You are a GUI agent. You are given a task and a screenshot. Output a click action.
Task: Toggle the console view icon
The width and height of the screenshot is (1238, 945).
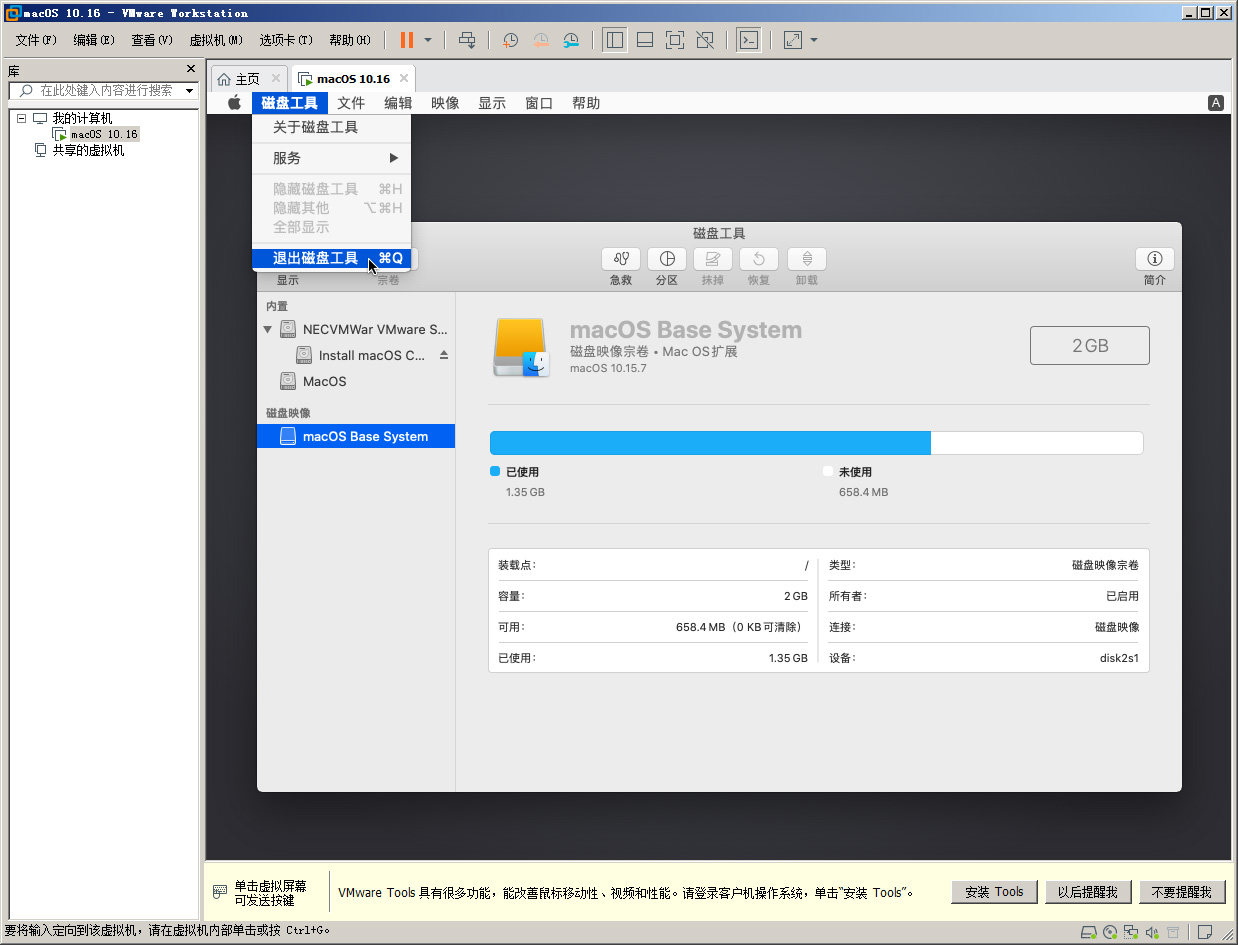click(x=748, y=40)
